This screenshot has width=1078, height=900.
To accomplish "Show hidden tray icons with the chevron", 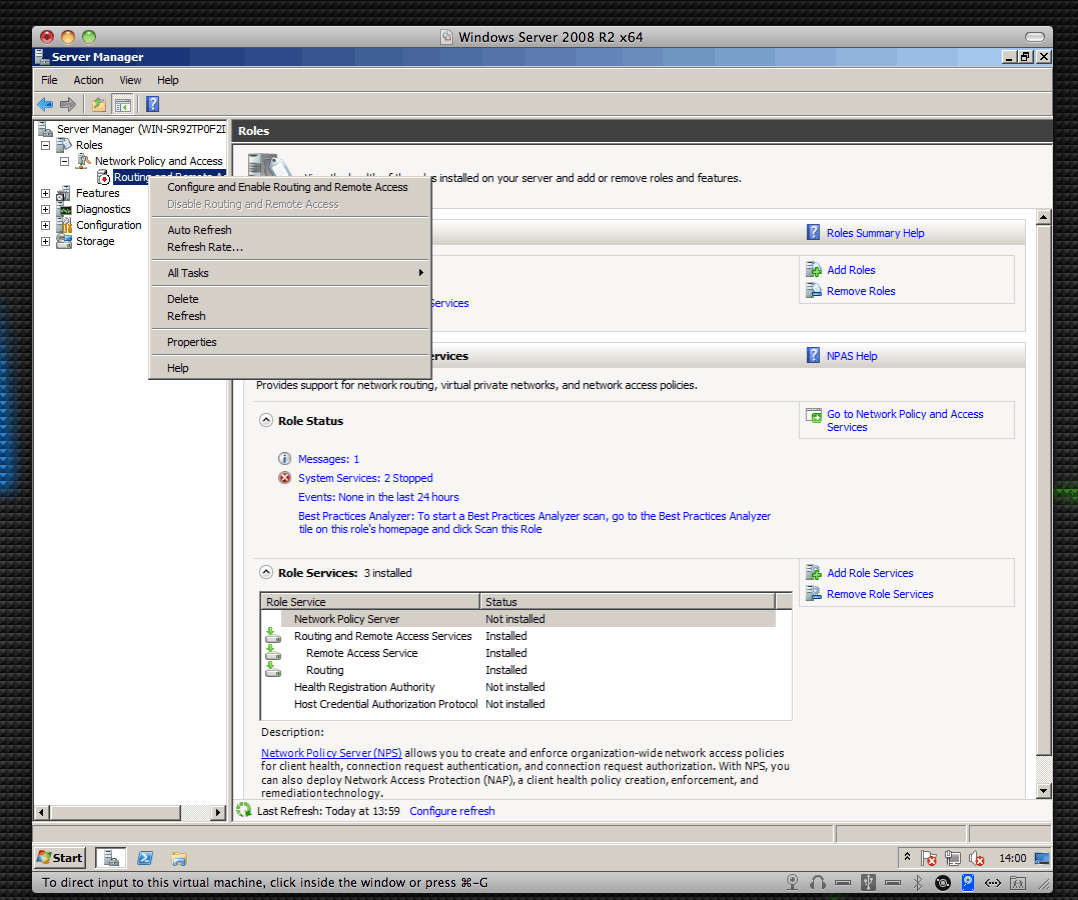I will pos(908,857).
